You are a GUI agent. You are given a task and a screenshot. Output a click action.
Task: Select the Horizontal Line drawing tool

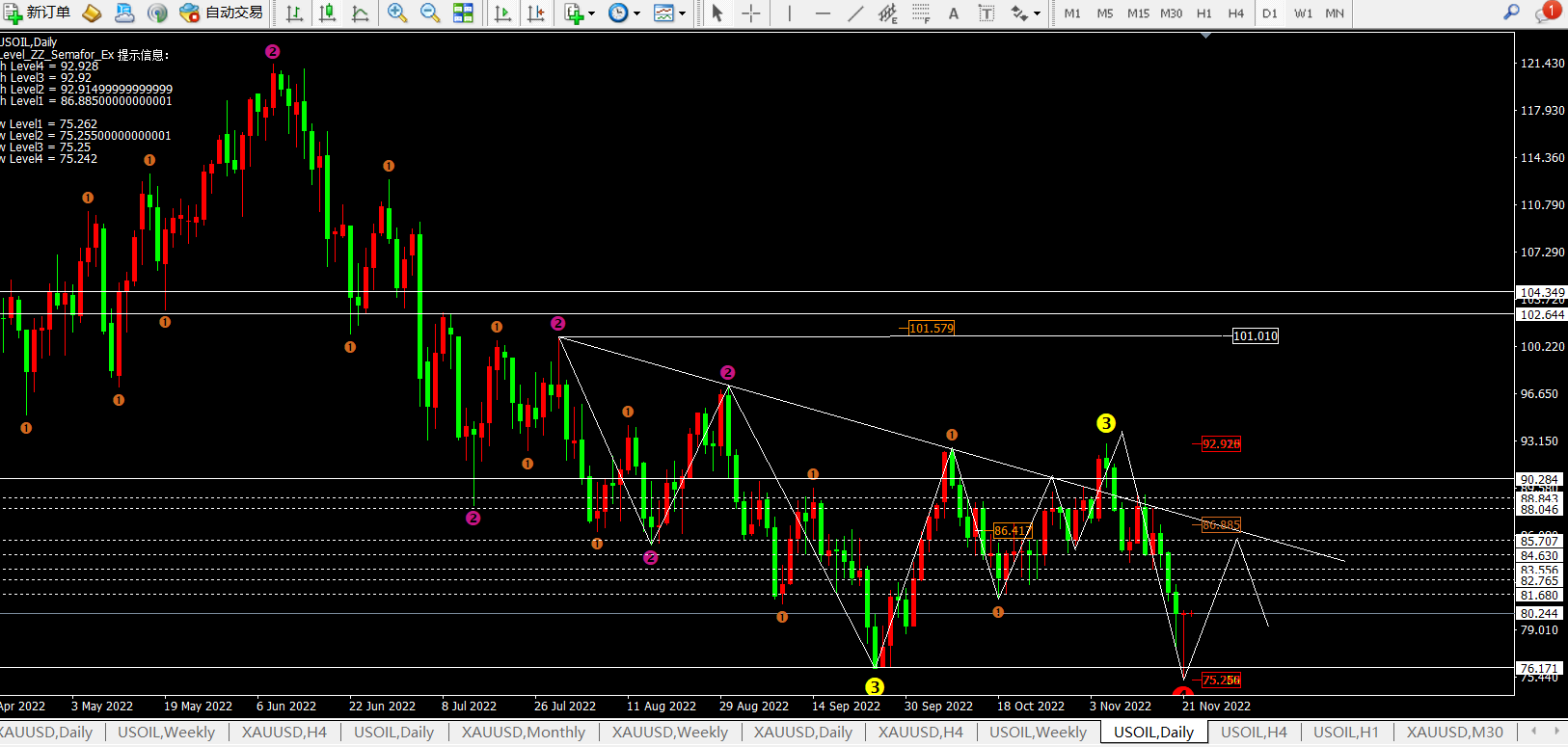point(823,13)
